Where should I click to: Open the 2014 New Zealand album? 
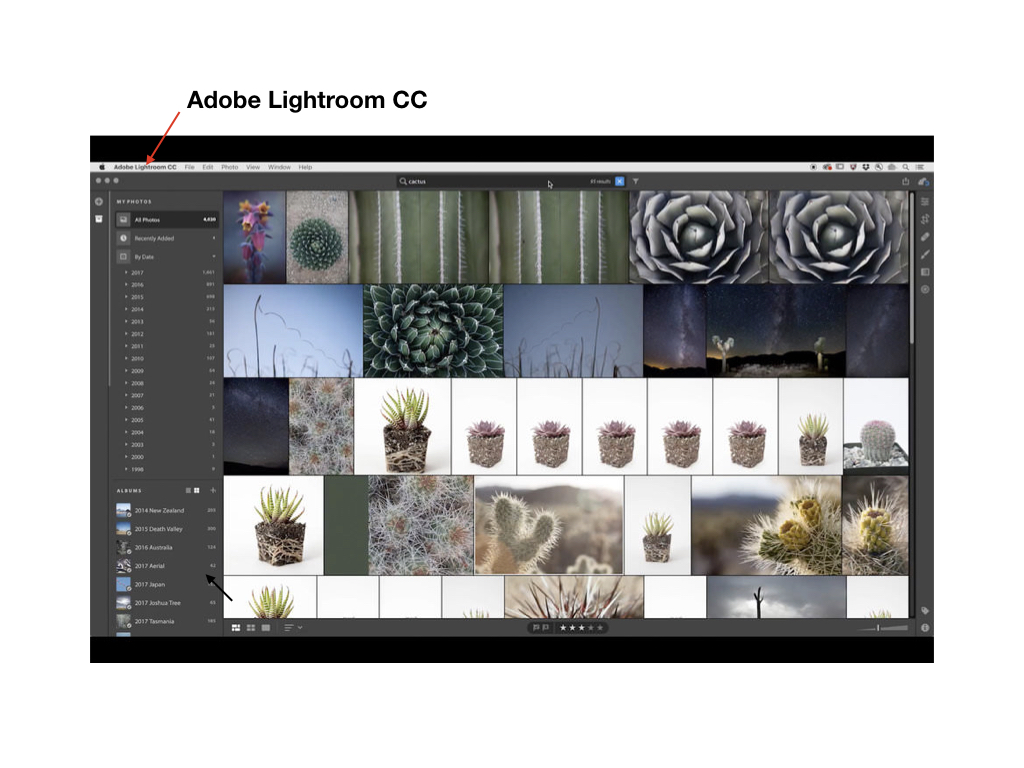pyautogui.click(x=167, y=510)
